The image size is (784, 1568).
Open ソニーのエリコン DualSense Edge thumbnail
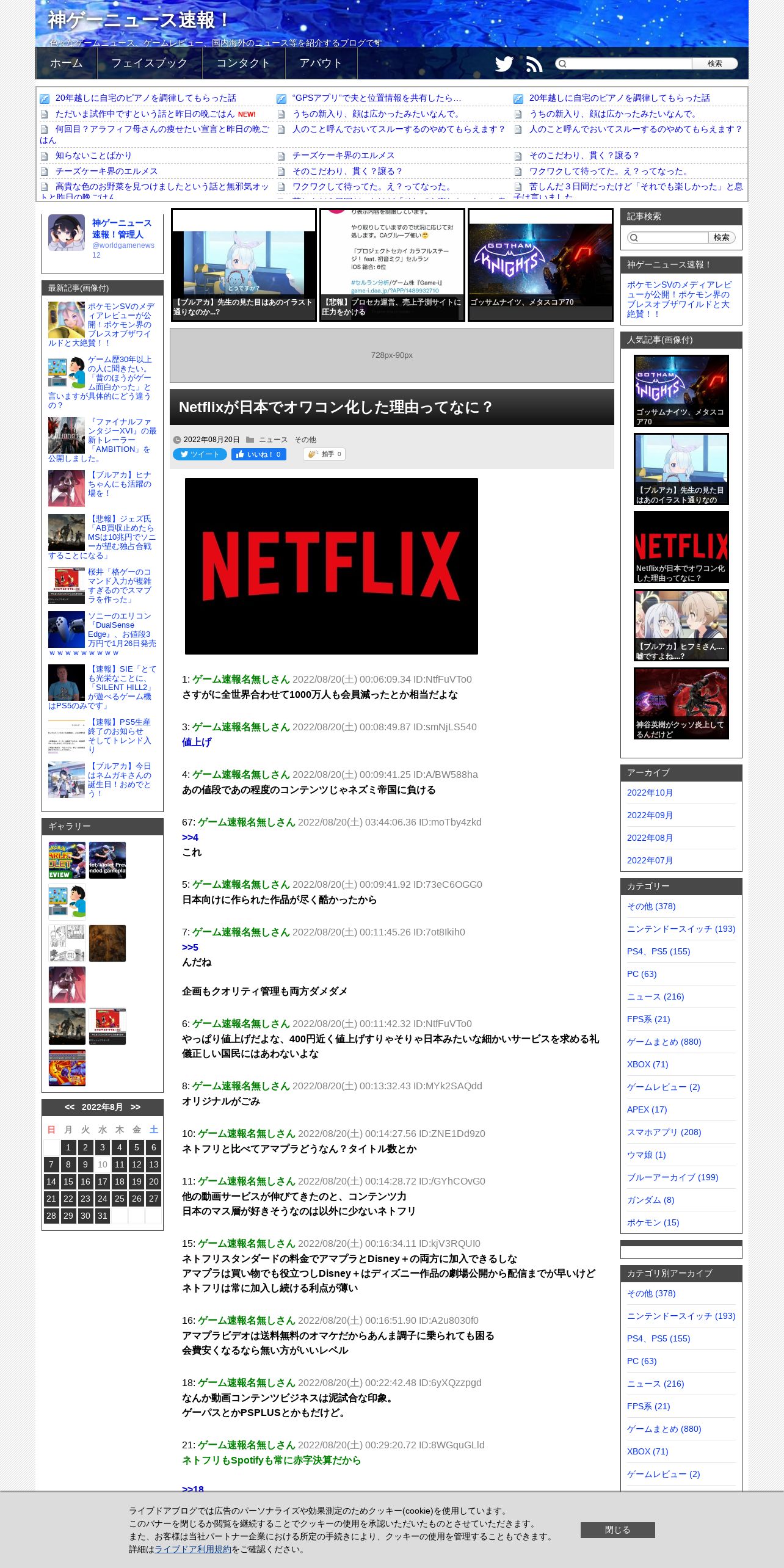coord(67,630)
